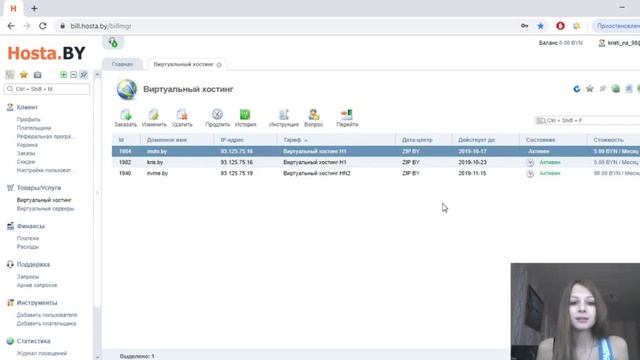Sort table by Действует до column

(485, 140)
